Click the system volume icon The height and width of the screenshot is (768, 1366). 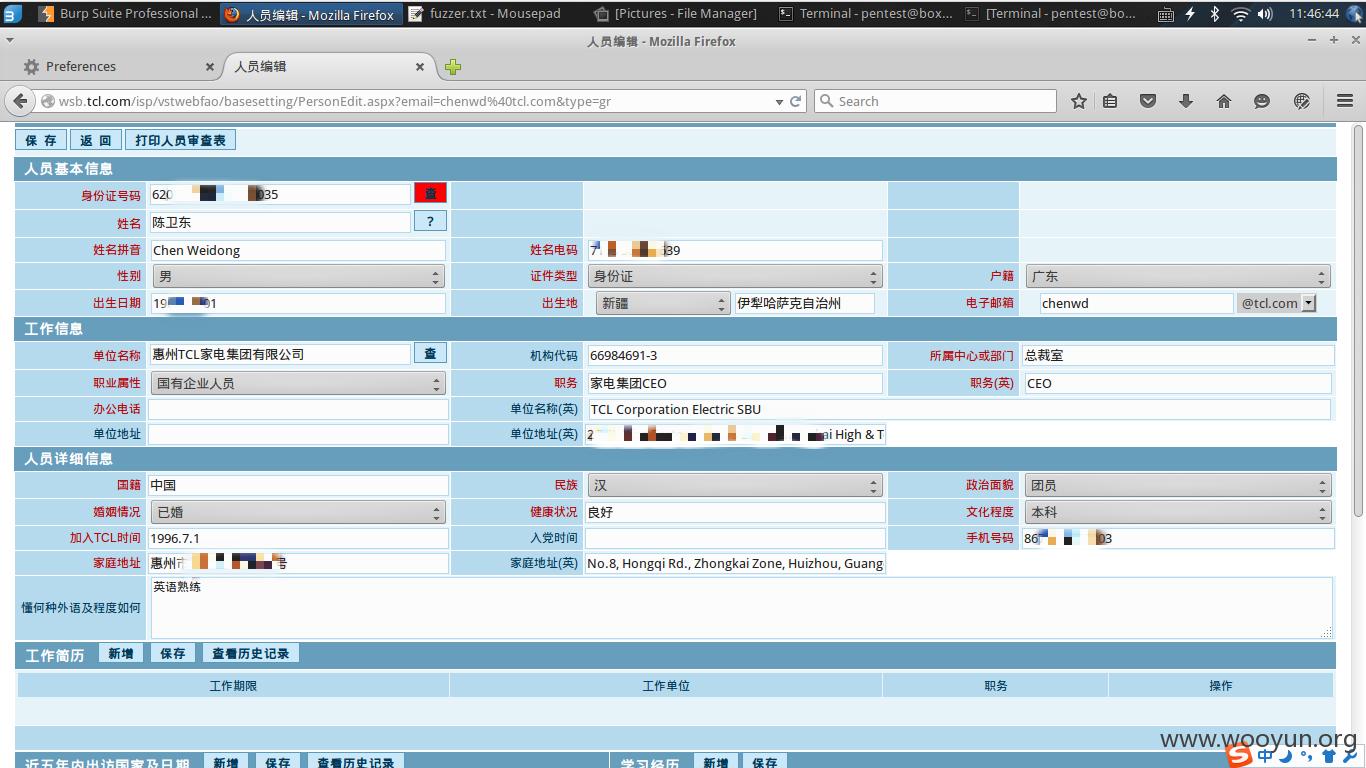click(x=1265, y=14)
